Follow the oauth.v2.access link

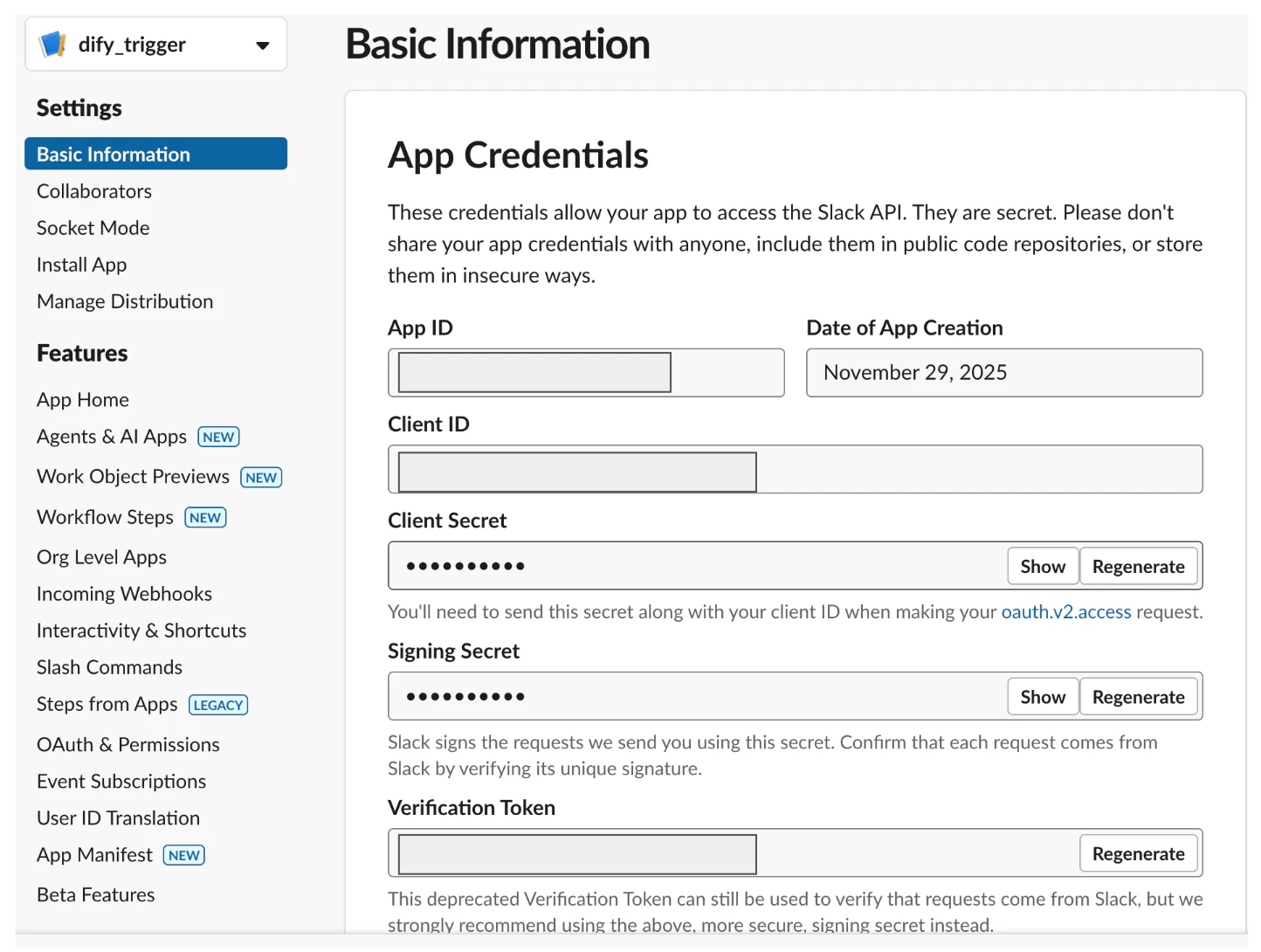click(x=1066, y=611)
